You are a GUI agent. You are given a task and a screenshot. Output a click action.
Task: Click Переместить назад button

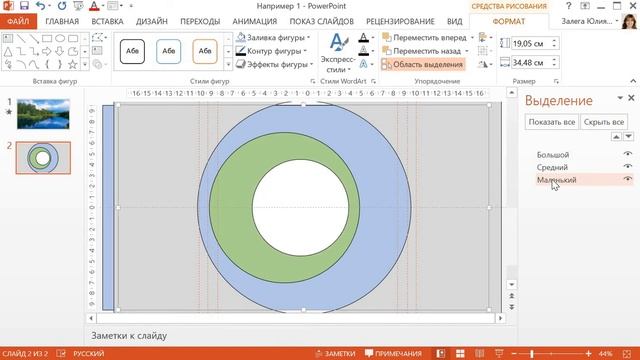click(422, 51)
